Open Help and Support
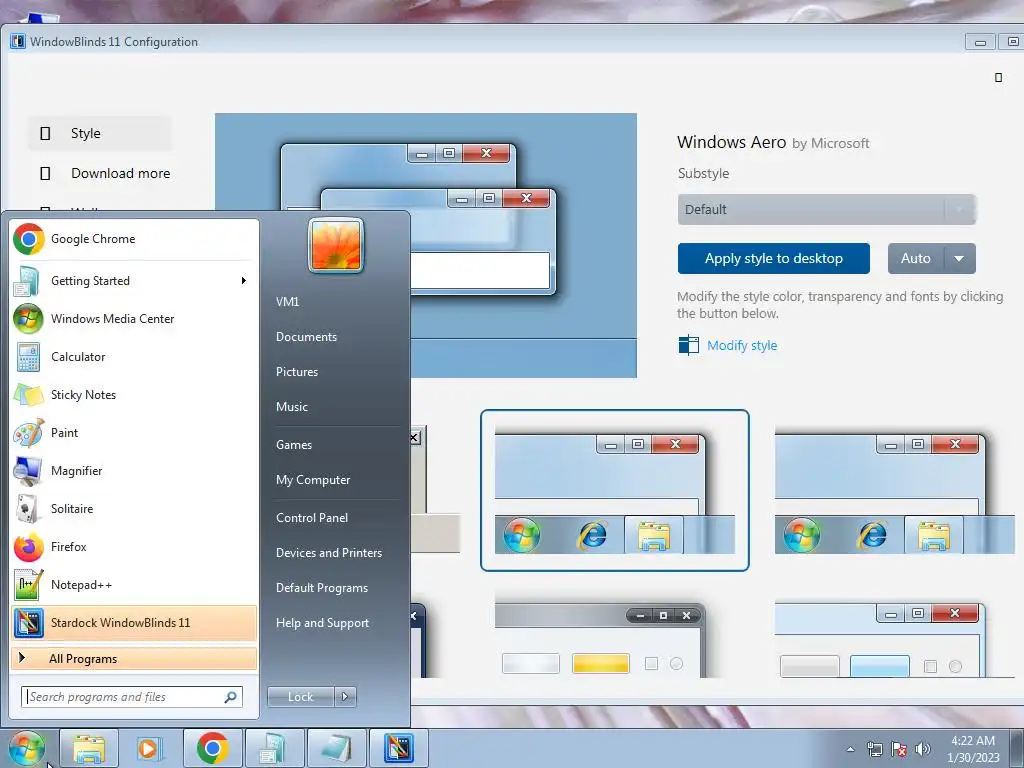This screenshot has width=1024, height=768. 323,623
